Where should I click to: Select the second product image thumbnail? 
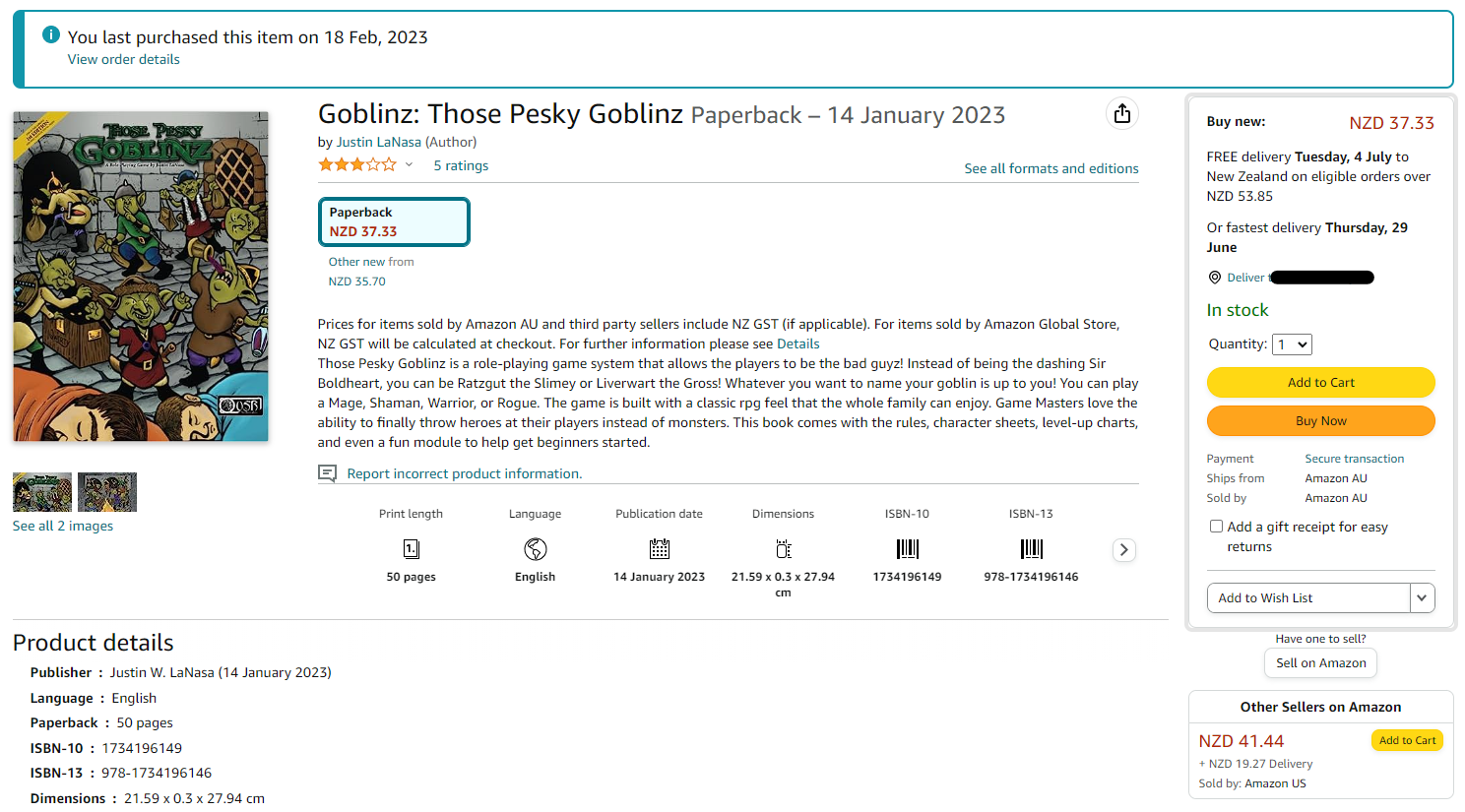click(106, 492)
